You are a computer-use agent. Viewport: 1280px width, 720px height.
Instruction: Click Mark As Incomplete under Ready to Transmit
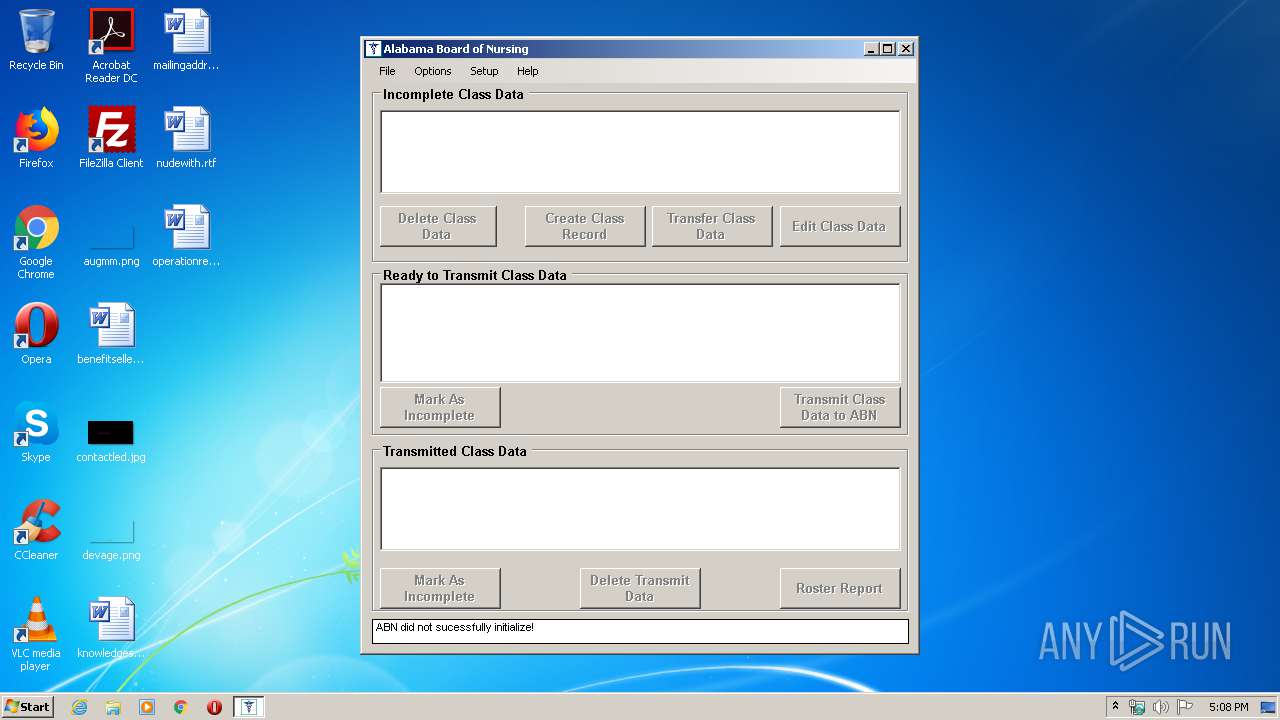coord(440,407)
